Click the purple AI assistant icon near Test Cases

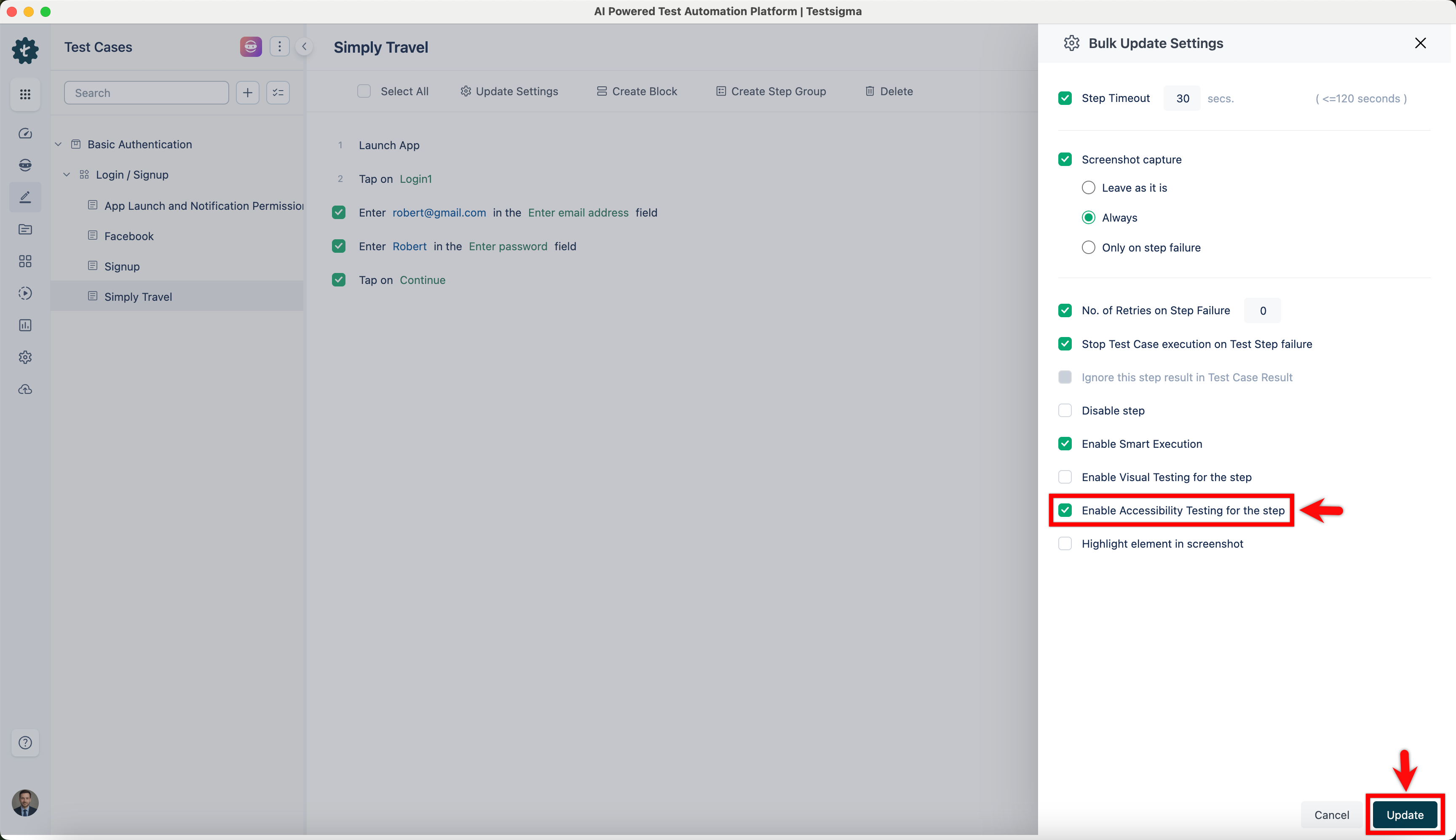point(250,46)
